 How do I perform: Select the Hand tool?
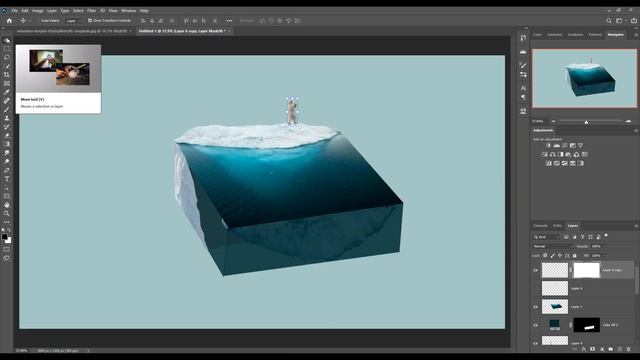point(7,205)
